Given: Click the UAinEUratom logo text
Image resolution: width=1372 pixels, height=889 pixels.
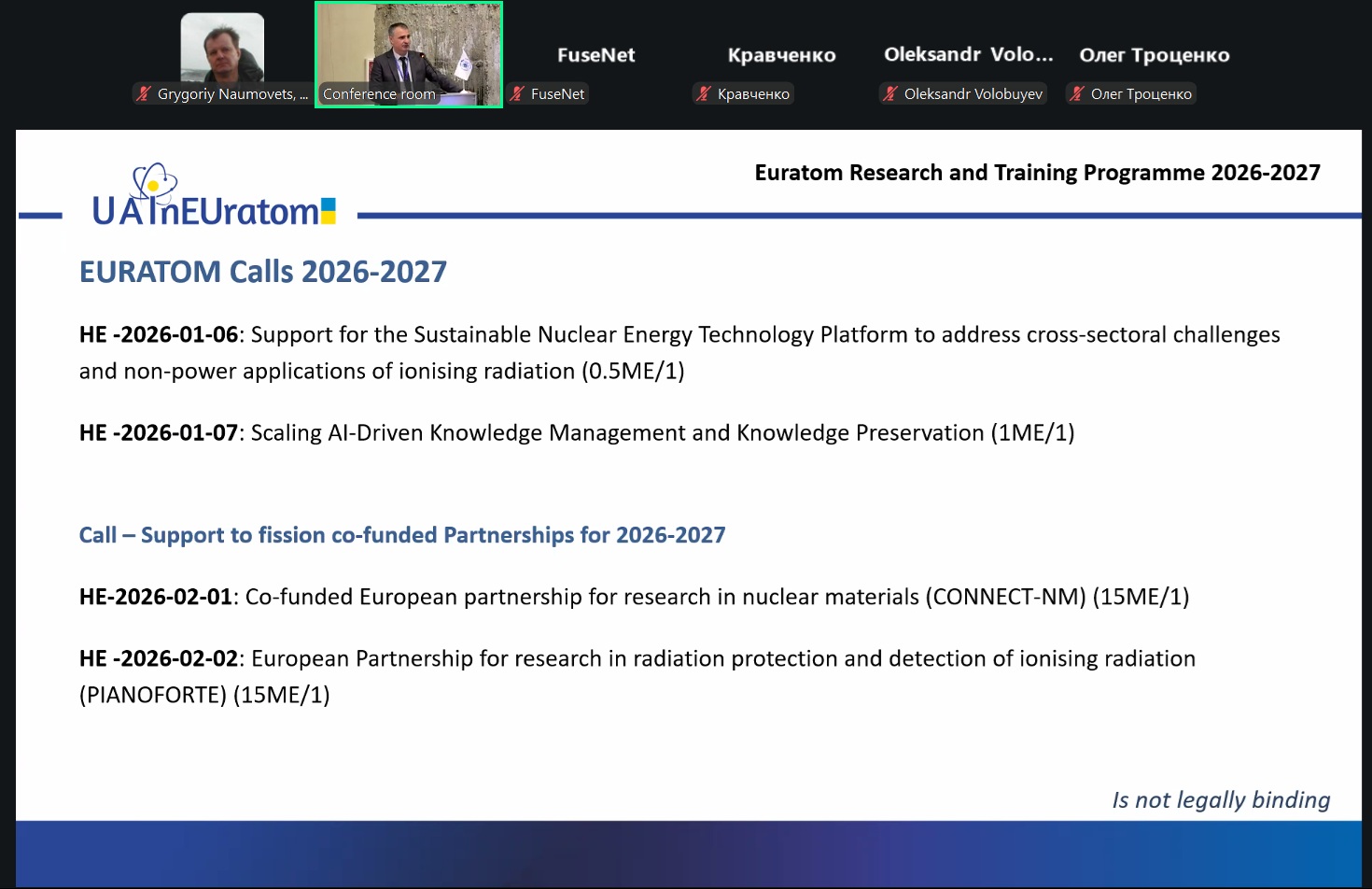Looking at the screenshot, I should pyautogui.click(x=205, y=212).
